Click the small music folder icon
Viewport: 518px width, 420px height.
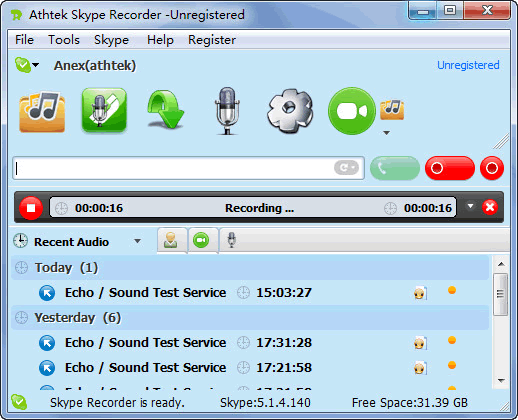pos(392,109)
